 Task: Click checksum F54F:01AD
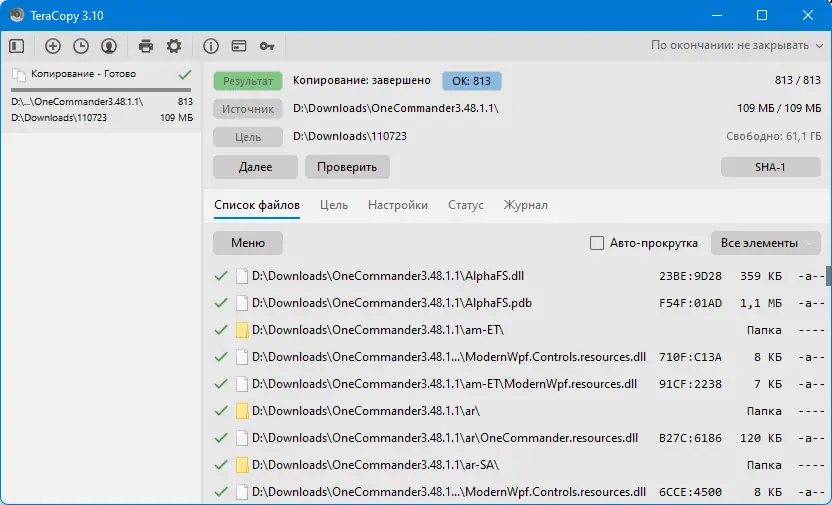point(690,303)
